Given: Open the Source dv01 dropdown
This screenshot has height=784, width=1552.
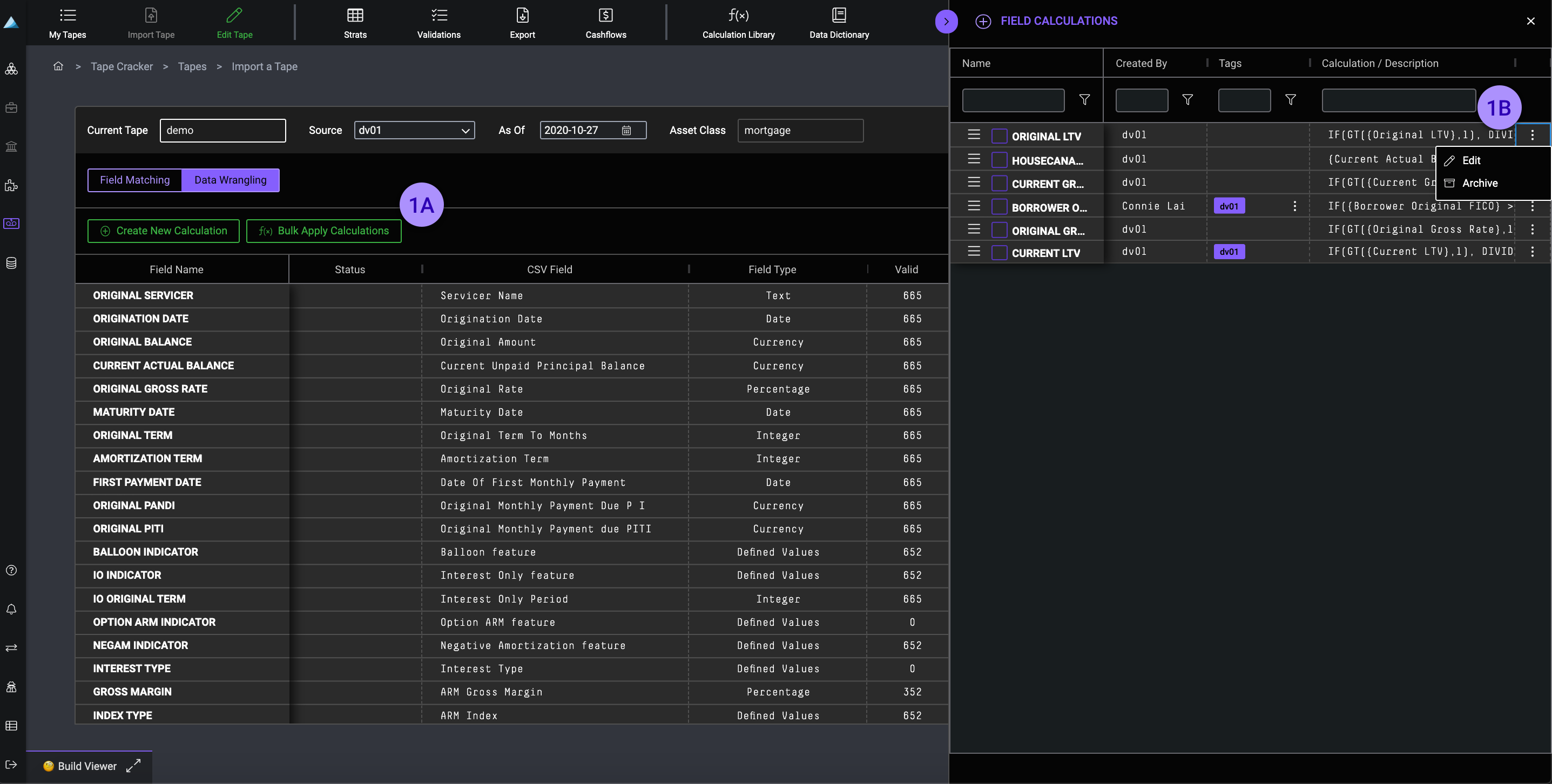Looking at the screenshot, I should [x=414, y=131].
